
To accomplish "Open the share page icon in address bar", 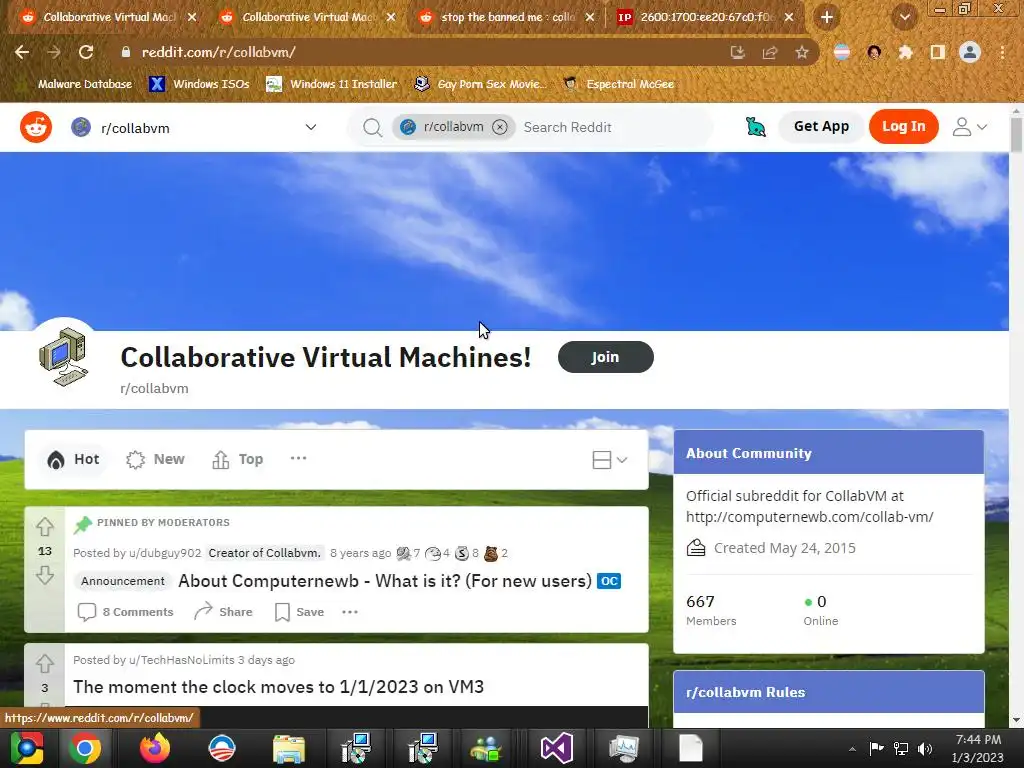I will [x=770, y=52].
